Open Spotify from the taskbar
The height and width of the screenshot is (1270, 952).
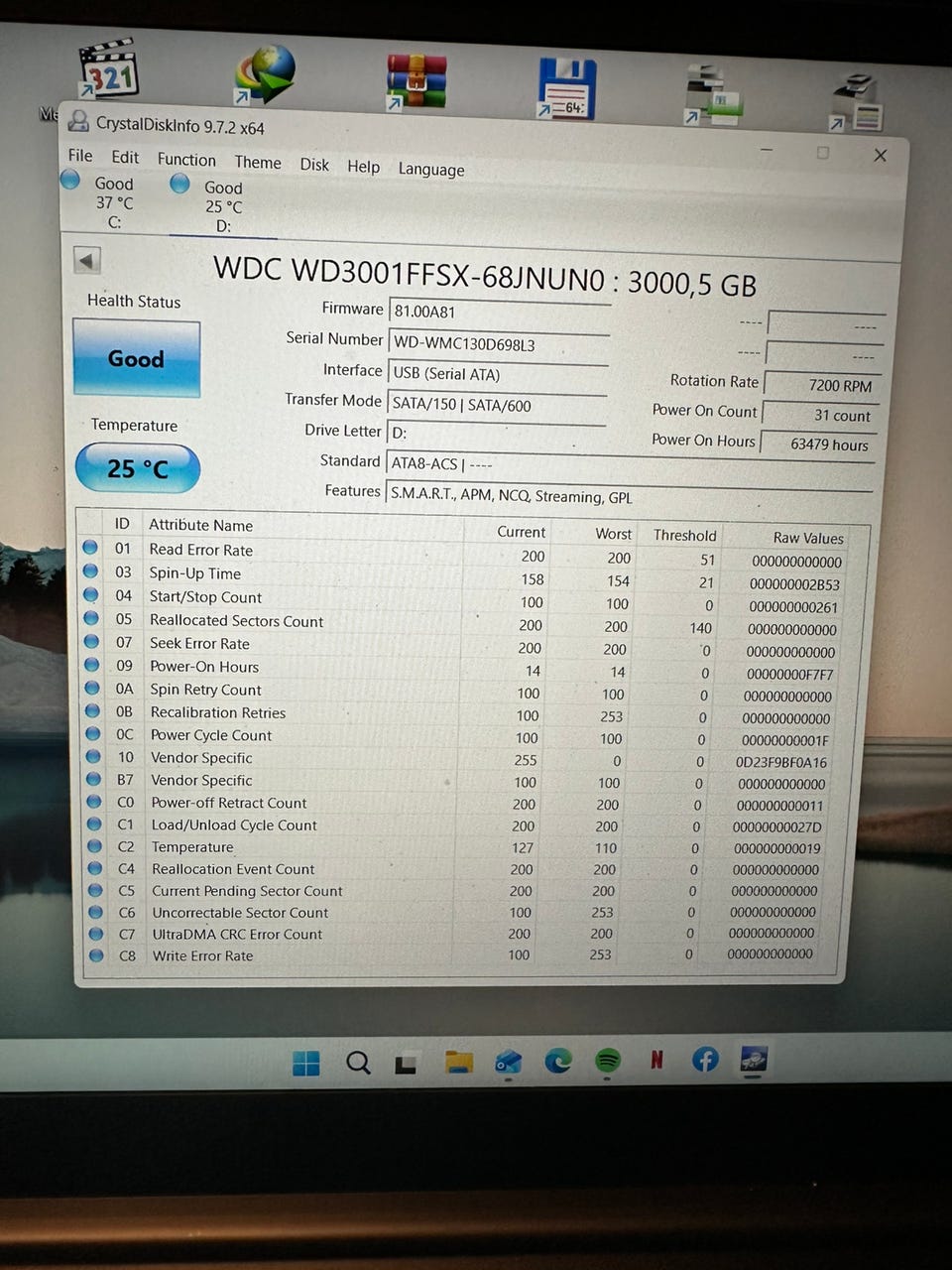608,1061
